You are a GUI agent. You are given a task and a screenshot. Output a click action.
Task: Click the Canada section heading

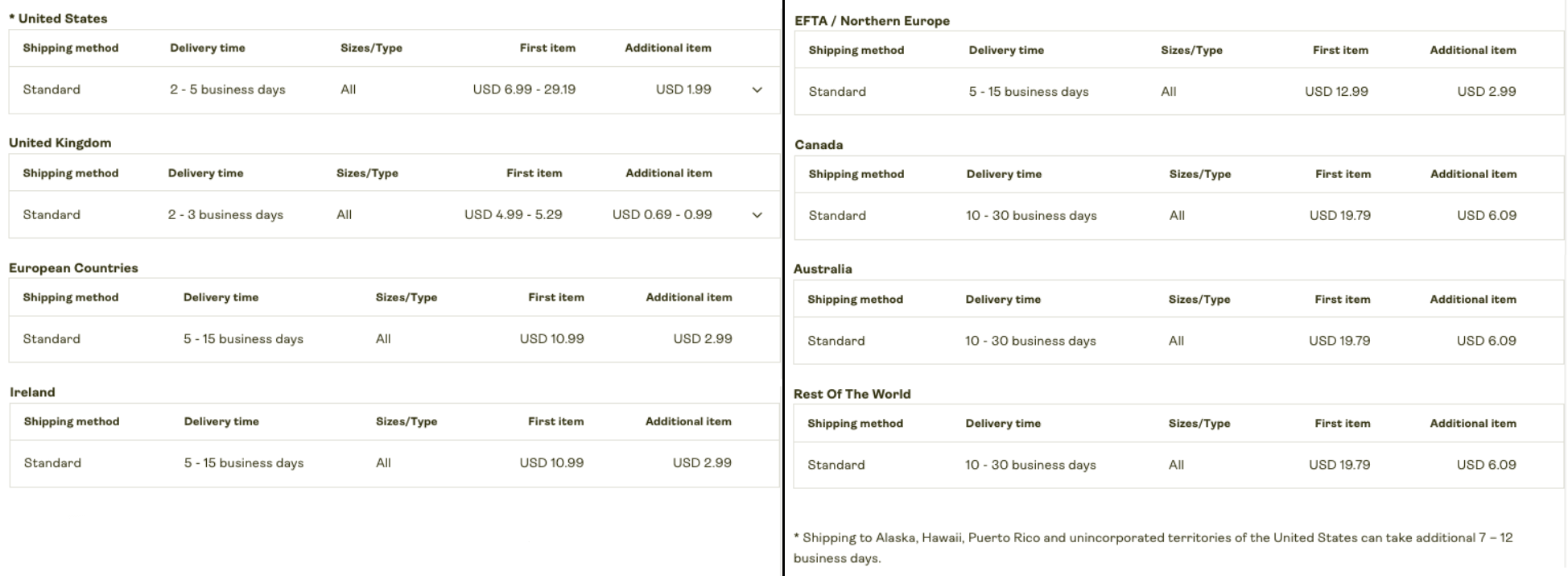pyautogui.click(x=818, y=146)
